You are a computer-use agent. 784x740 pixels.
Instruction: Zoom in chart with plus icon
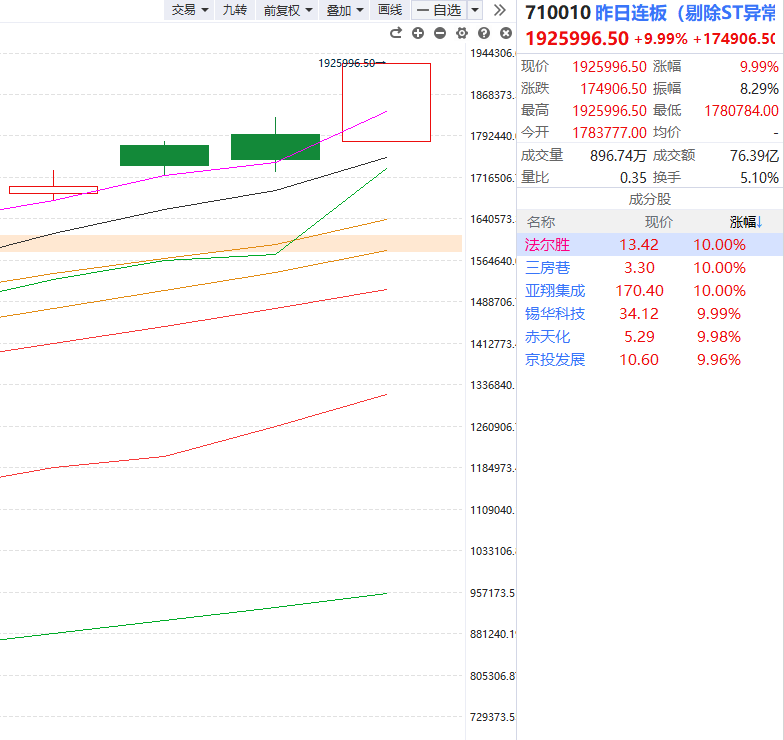pyautogui.click(x=418, y=33)
